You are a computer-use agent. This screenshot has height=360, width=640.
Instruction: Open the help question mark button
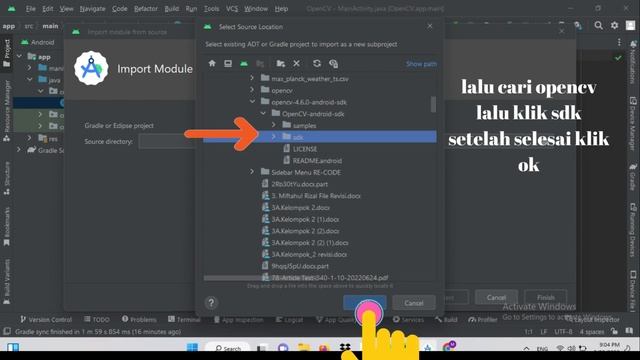[x=211, y=303]
